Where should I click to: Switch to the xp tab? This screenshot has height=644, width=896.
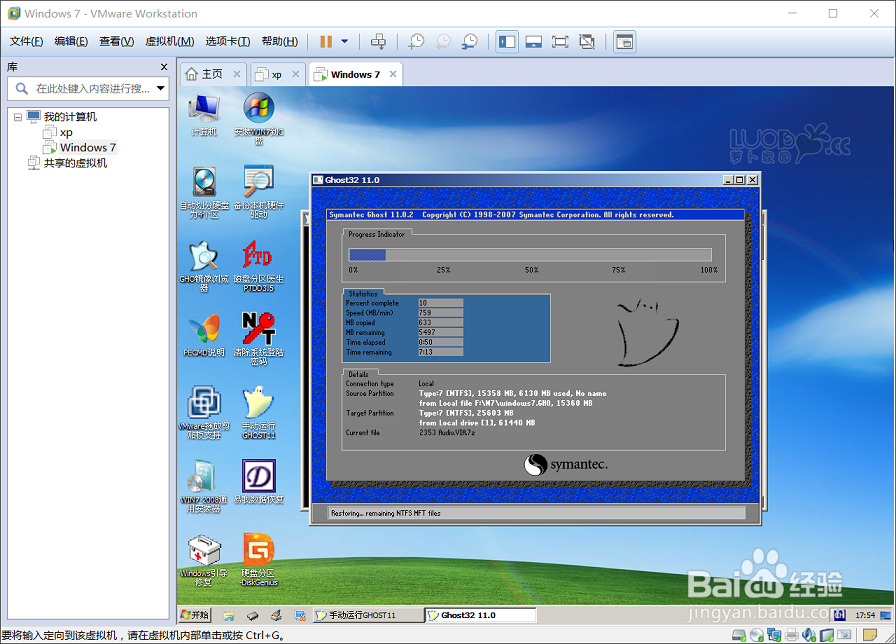[x=277, y=74]
